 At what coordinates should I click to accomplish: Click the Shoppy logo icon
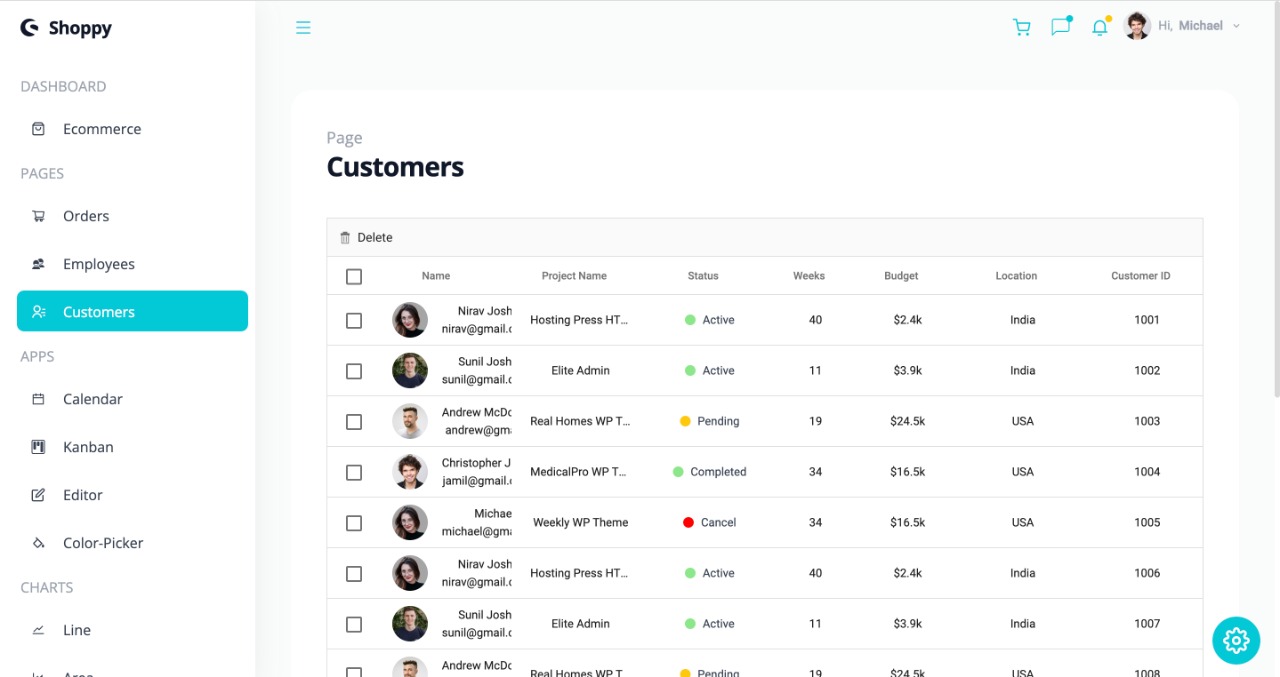pos(29,28)
